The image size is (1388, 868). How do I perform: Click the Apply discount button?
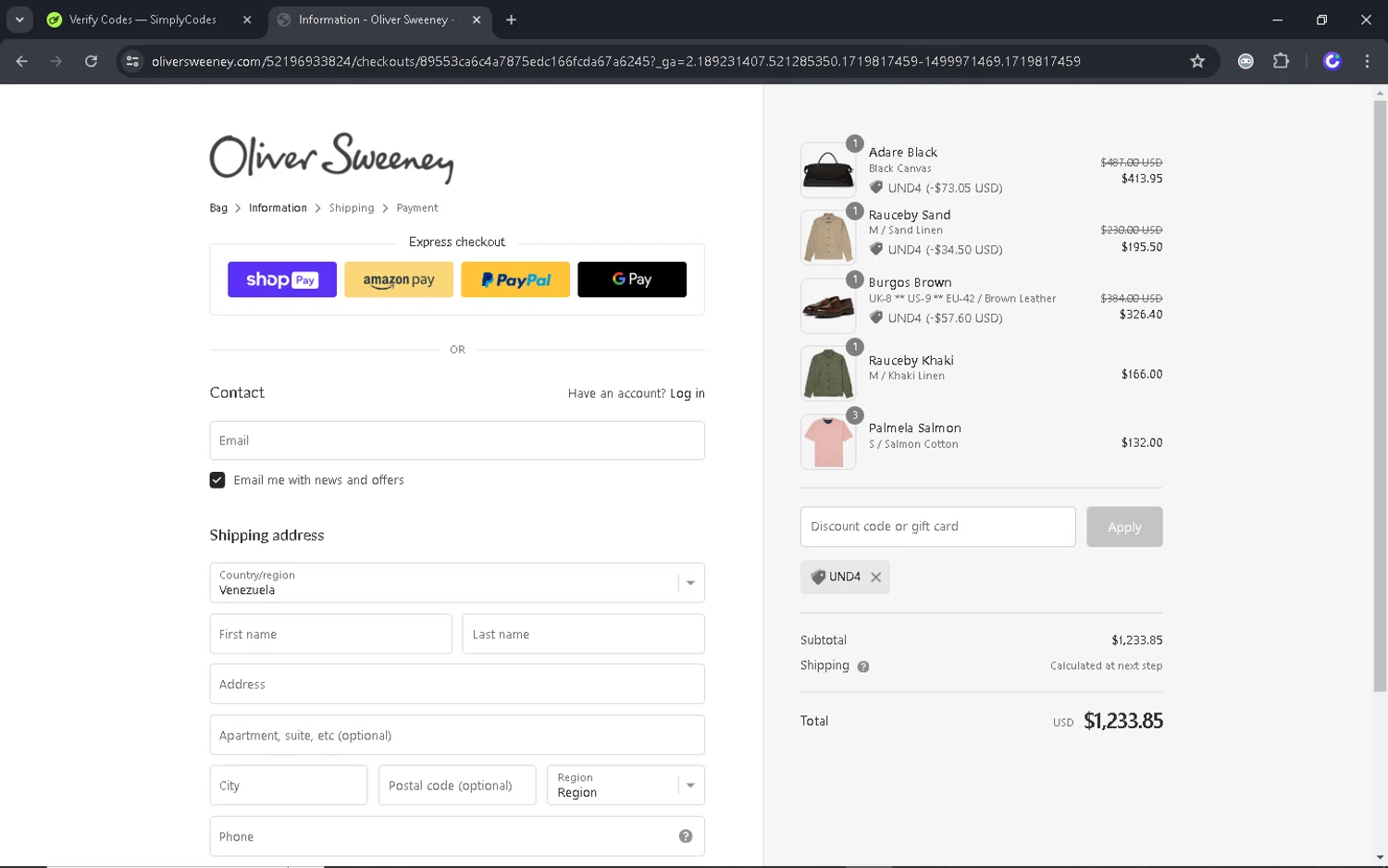[x=1124, y=527]
